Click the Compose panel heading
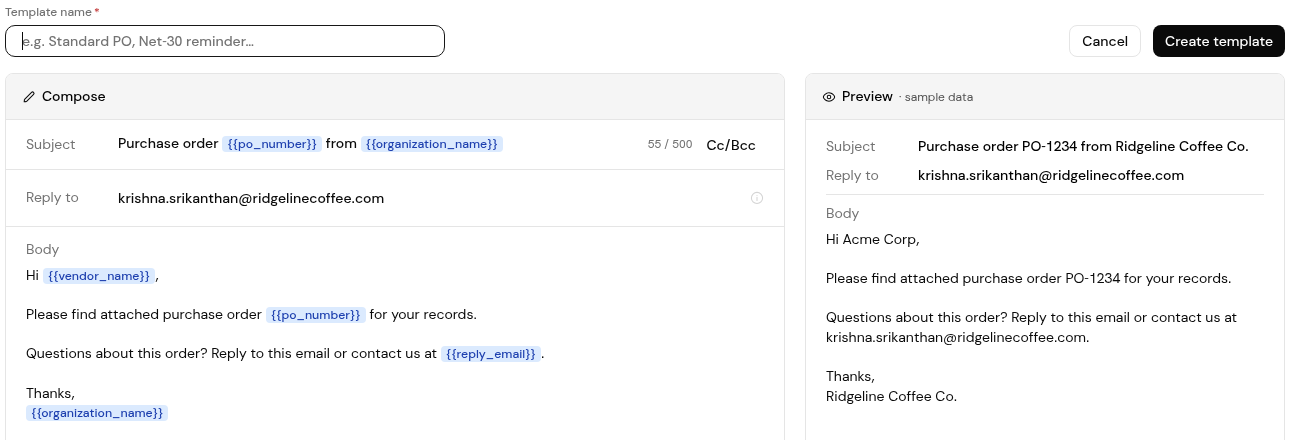 point(74,97)
